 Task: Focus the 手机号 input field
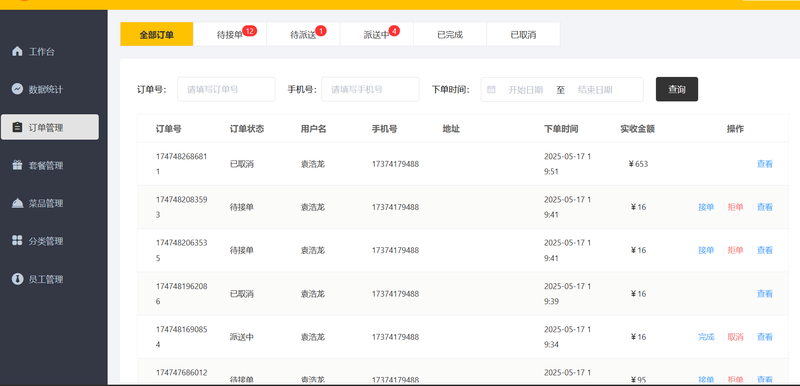tap(370, 90)
